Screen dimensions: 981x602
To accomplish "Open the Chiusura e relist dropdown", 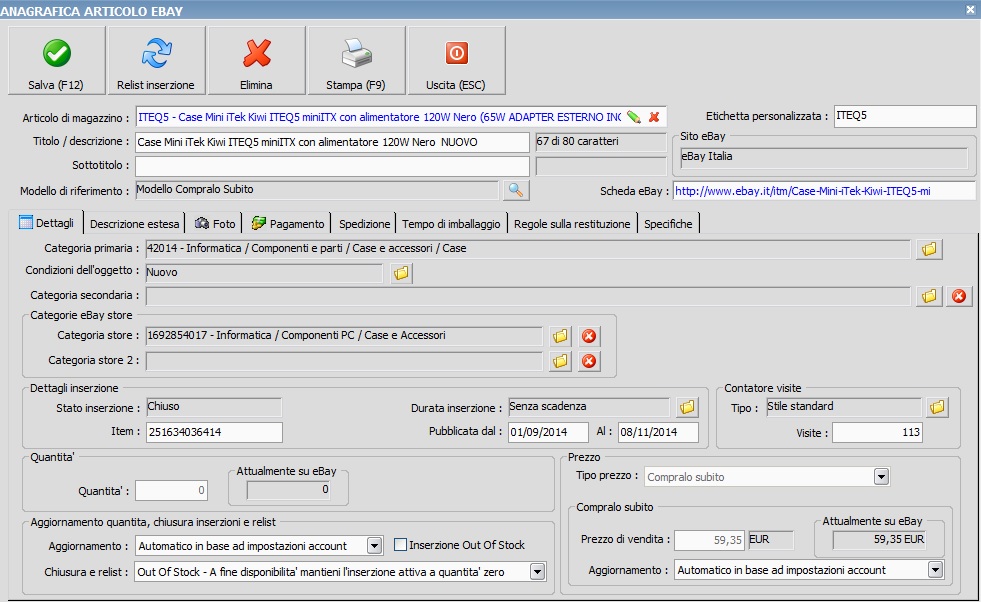I will (537, 571).
